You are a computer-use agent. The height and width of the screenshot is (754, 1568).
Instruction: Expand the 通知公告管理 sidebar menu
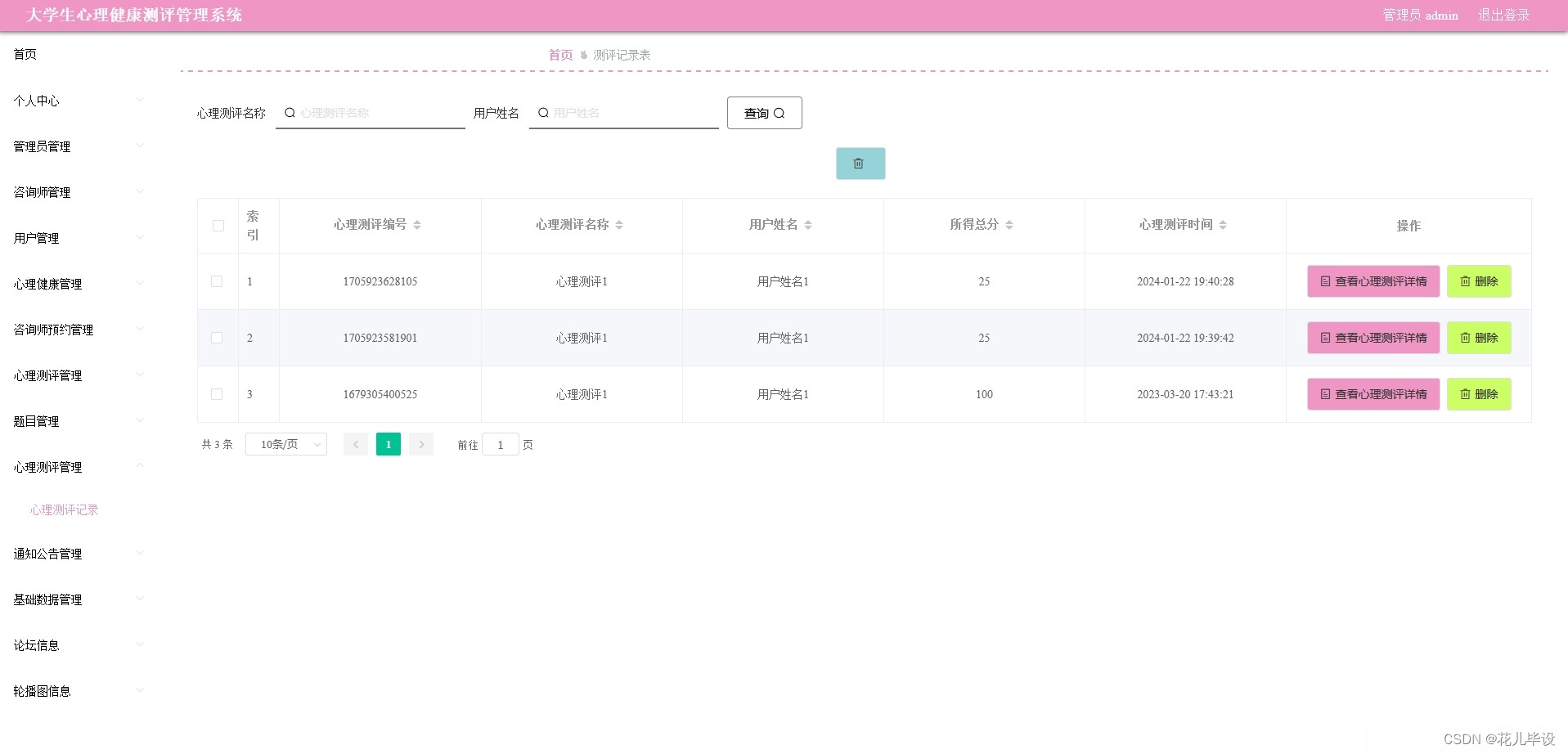pyautogui.click(x=78, y=554)
